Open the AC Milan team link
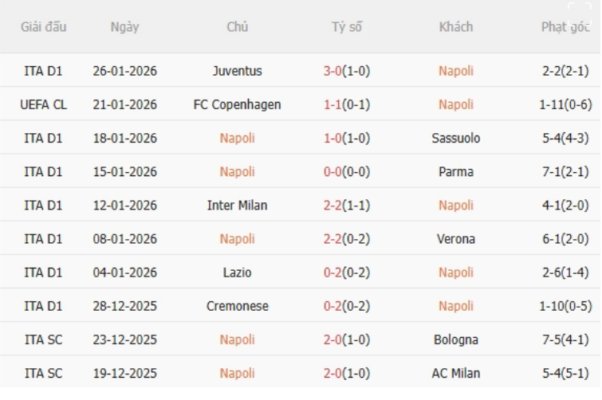 456,373
